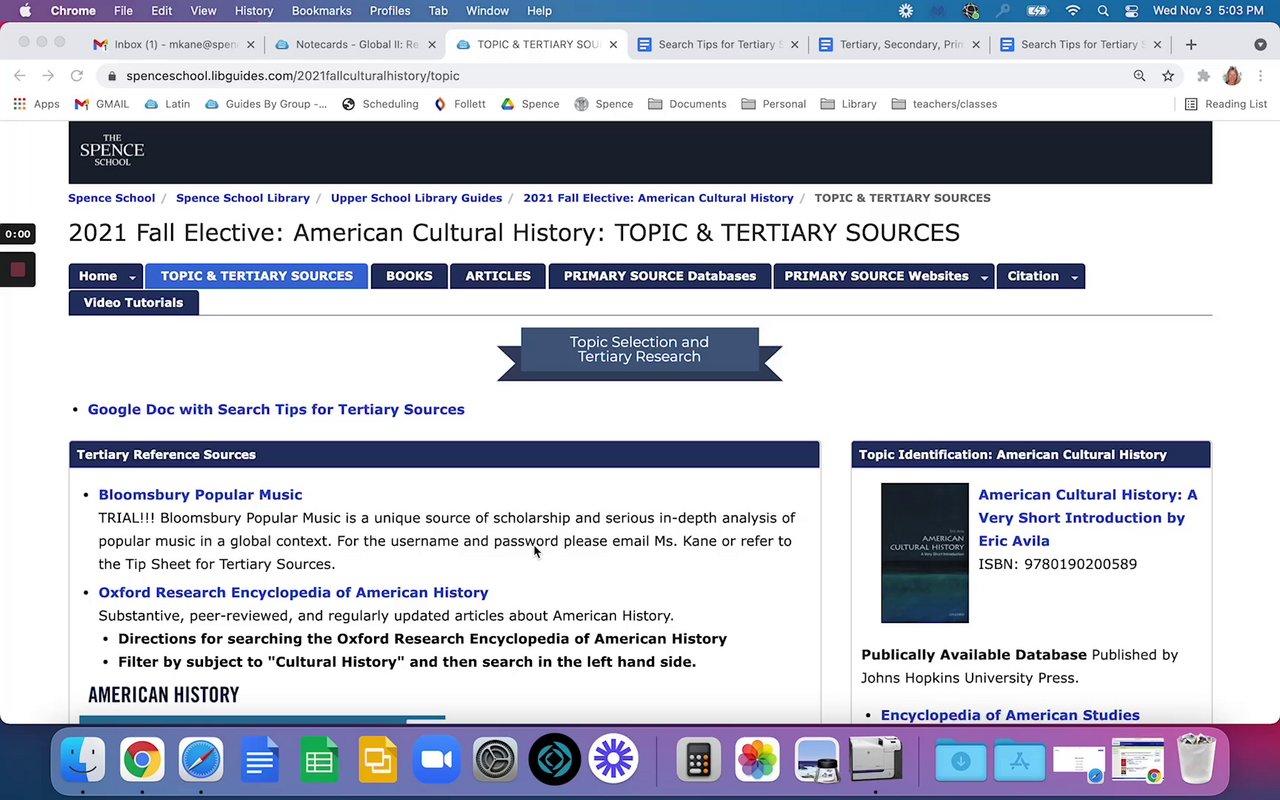Open Google Sheets from the dock
The width and height of the screenshot is (1280, 800).
(x=319, y=760)
